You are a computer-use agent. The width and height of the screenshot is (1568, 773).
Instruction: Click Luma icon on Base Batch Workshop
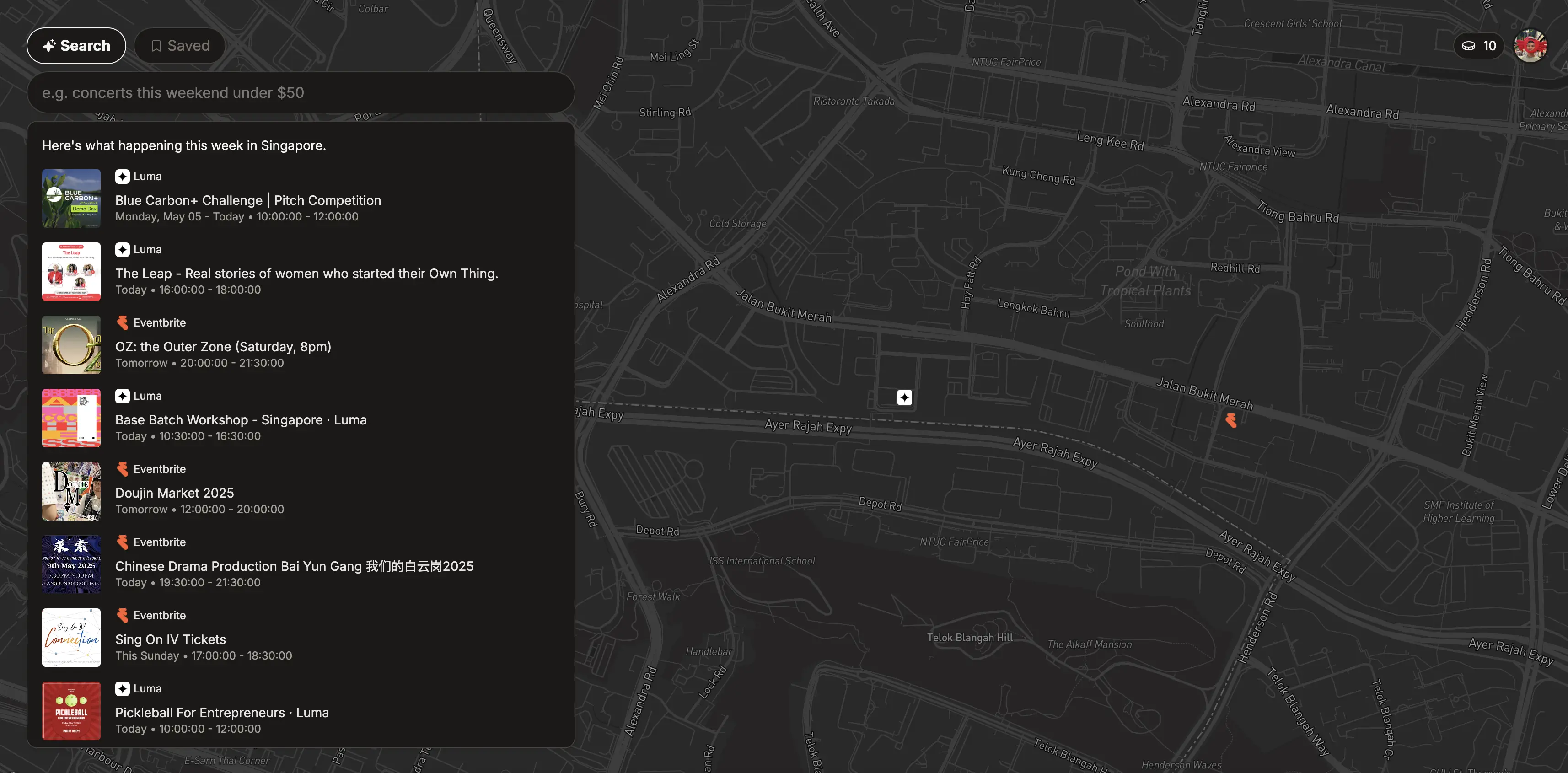pyautogui.click(x=122, y=396)
